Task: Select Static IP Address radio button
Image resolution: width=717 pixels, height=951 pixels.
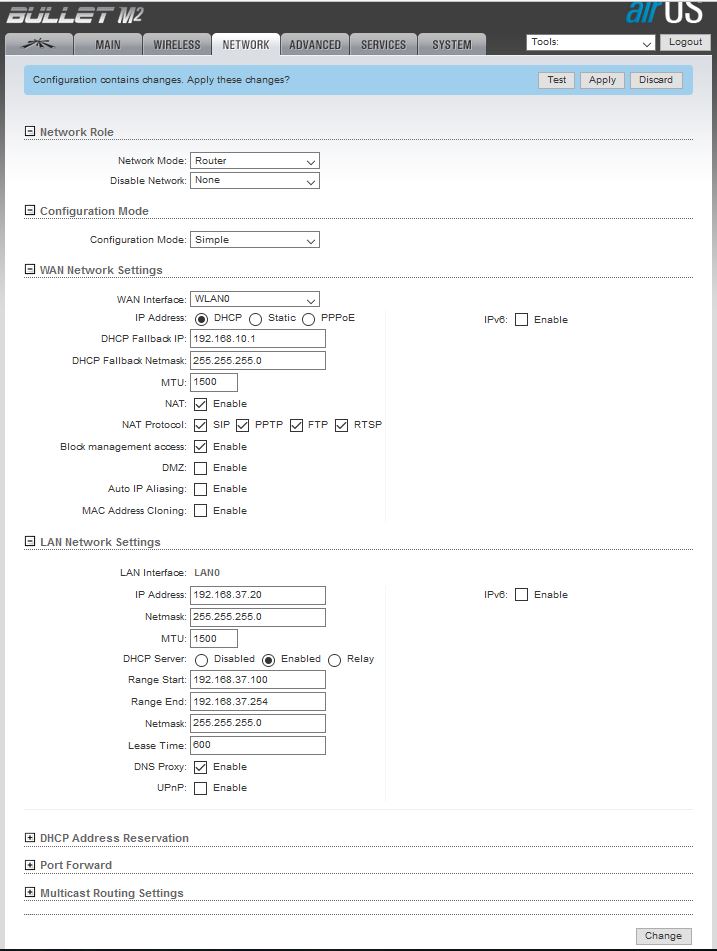Action: [256, 319]
